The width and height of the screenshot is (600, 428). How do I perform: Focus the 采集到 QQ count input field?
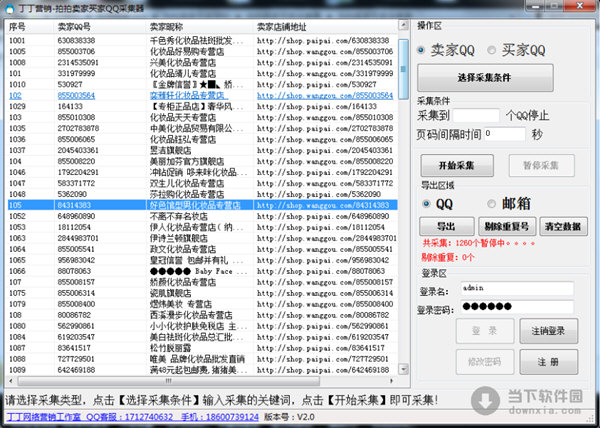click(x=476, y=116)
